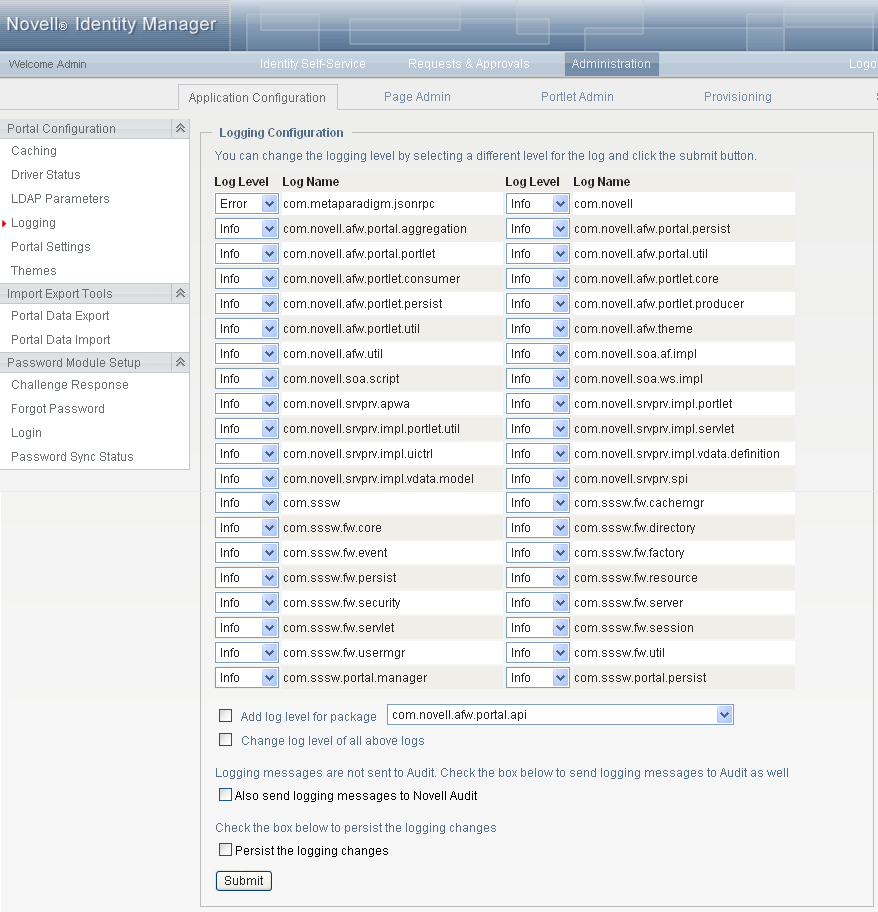Open the Login setup link
The width and height of the screenshot is (878, 912).
(26, 433)
